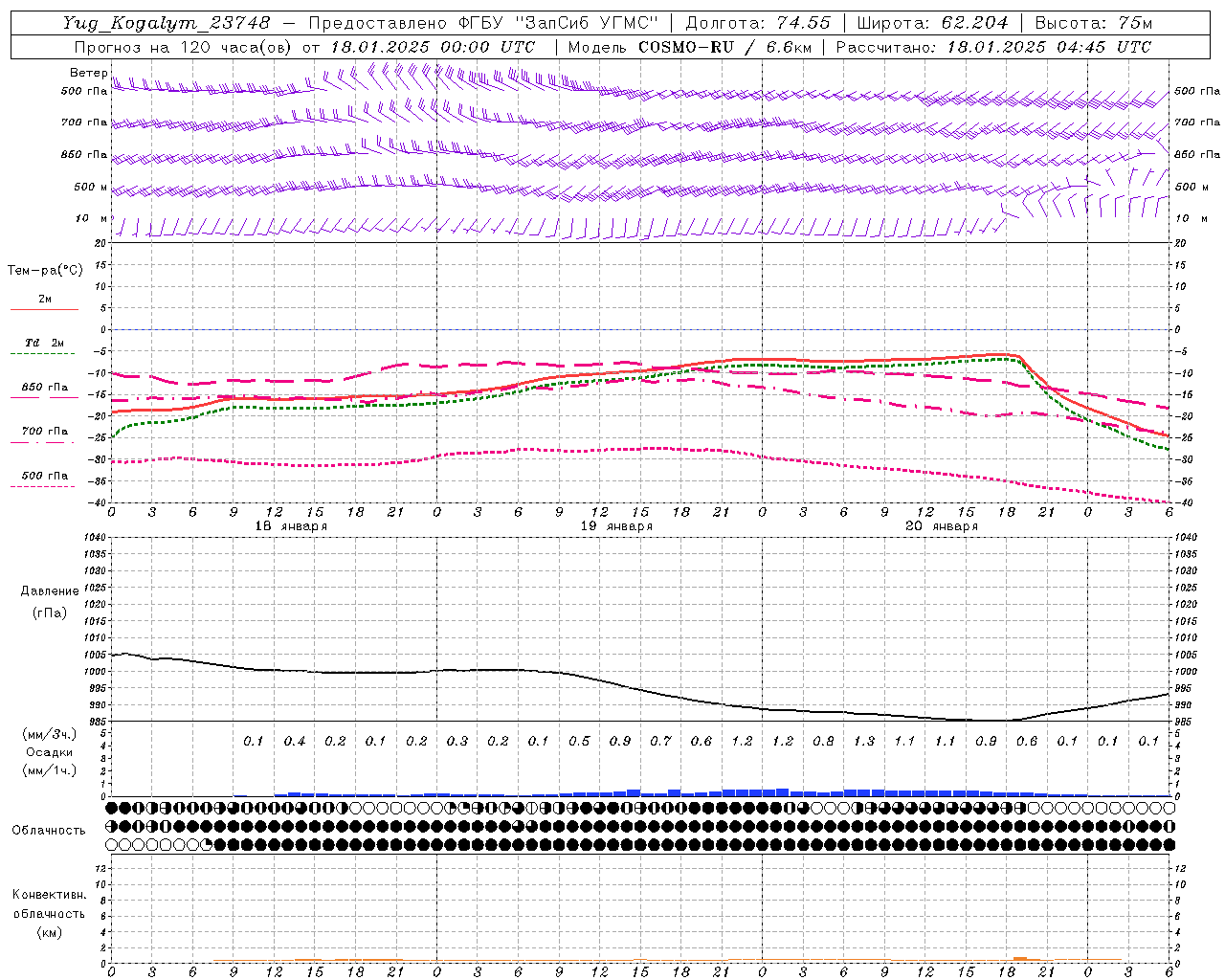
Task: Click the Высота 75м elevation field
Action: point(1094,23)
